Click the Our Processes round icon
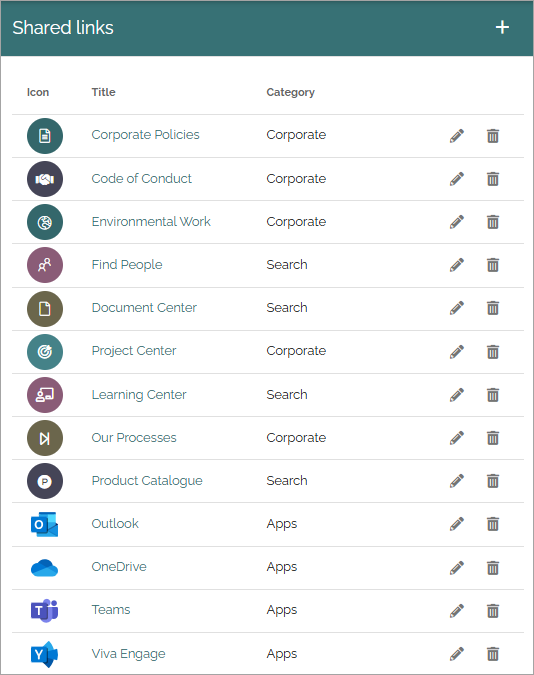 tap(45, 438)
